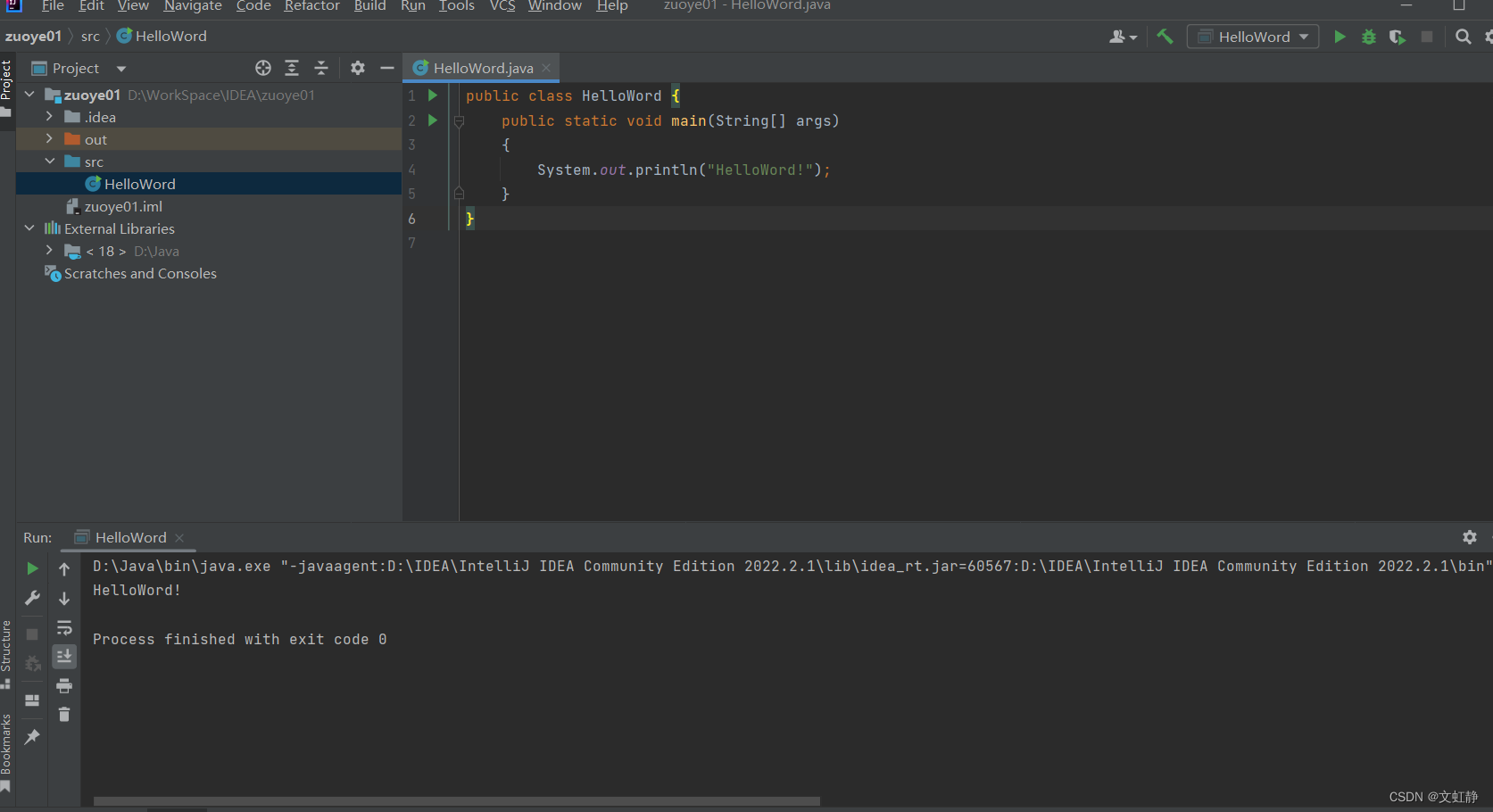Click the Build Project hammer icon

point(1165,37)
